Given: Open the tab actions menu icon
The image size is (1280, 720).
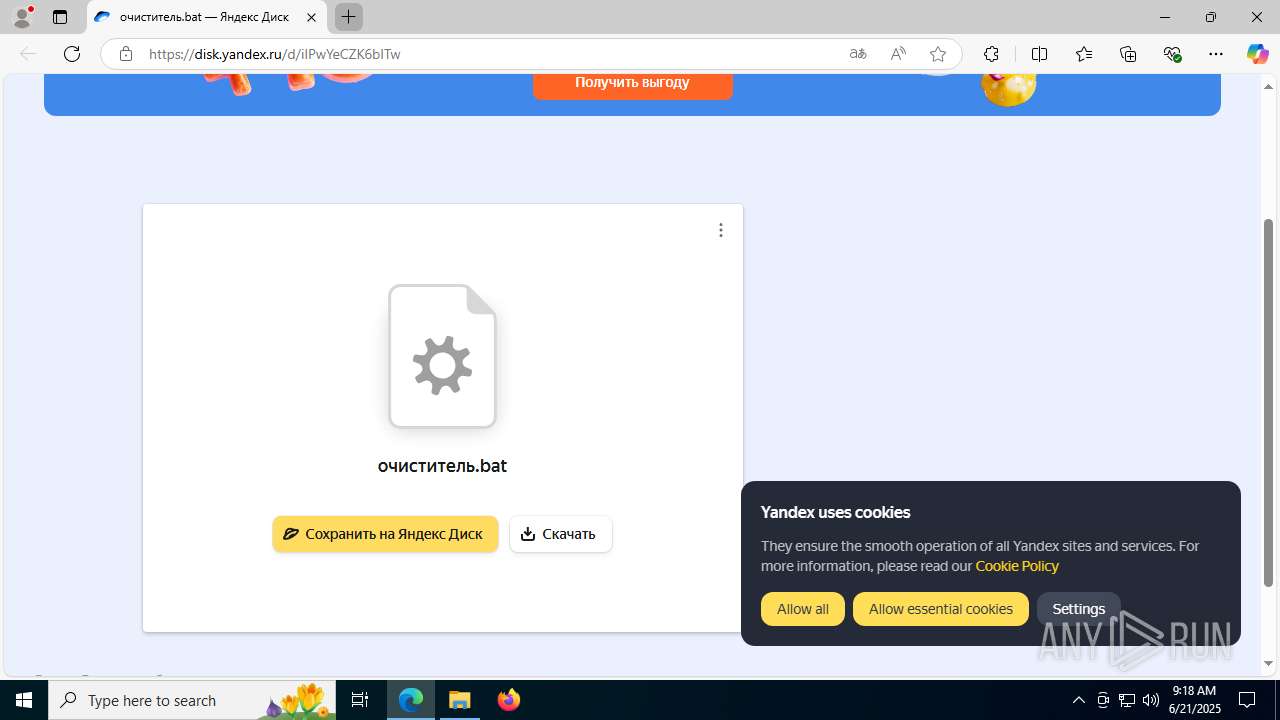Looking at the screenshot, I should [60, 17].
